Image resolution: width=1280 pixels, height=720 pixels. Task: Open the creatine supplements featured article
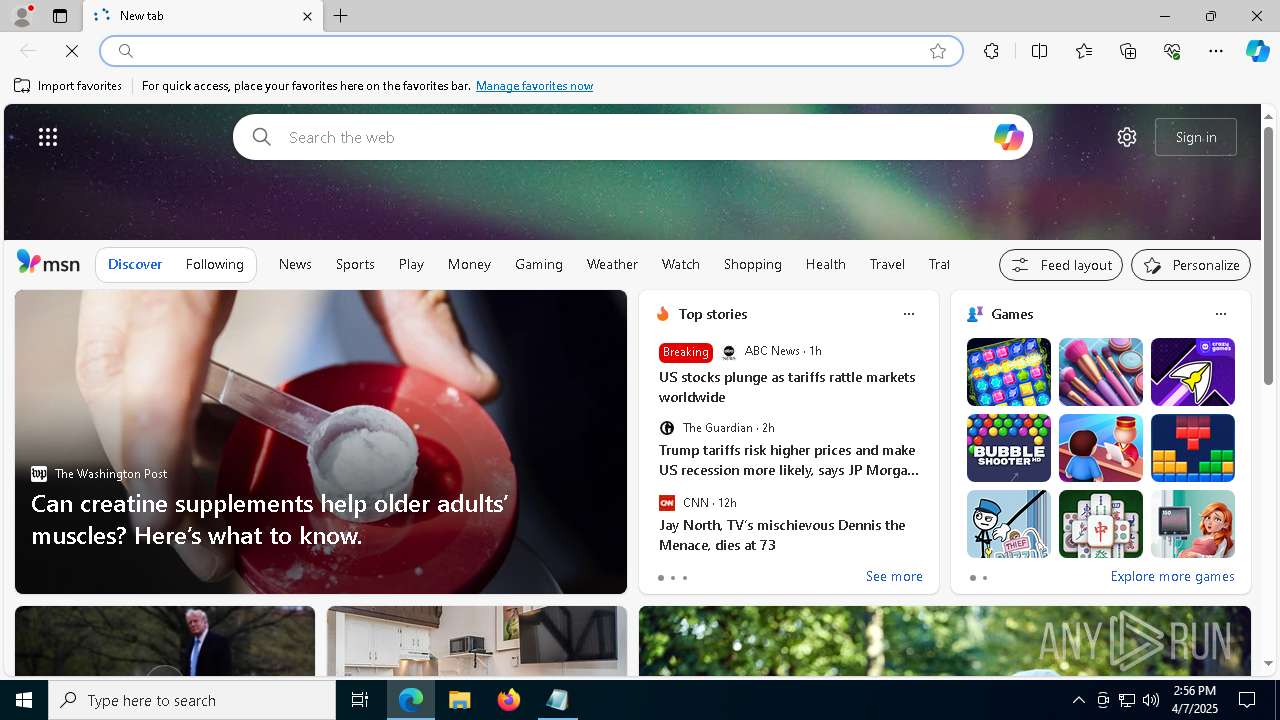pos(320,442)
